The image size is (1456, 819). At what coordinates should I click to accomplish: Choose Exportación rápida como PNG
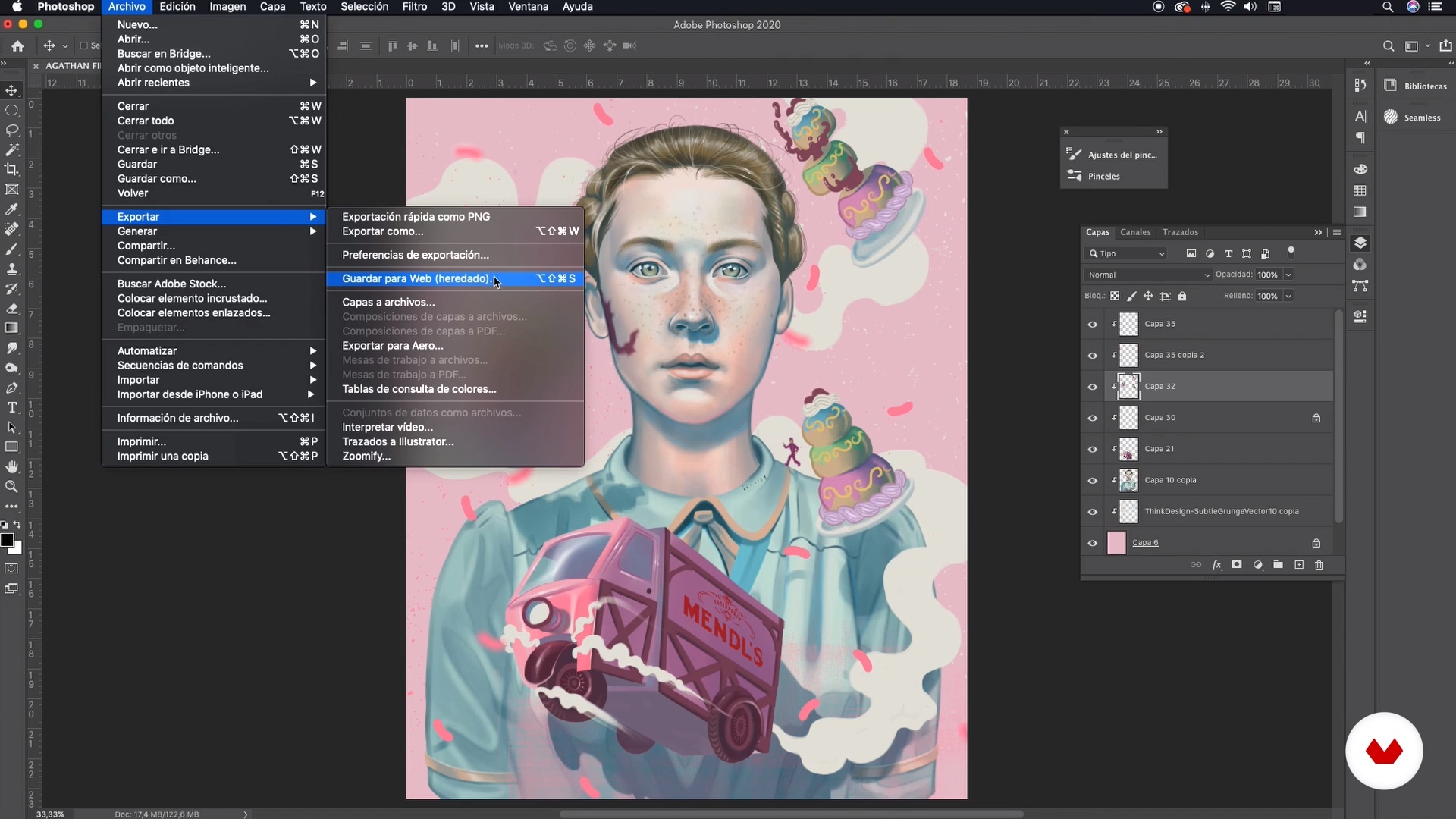click(x=455, y=217)
